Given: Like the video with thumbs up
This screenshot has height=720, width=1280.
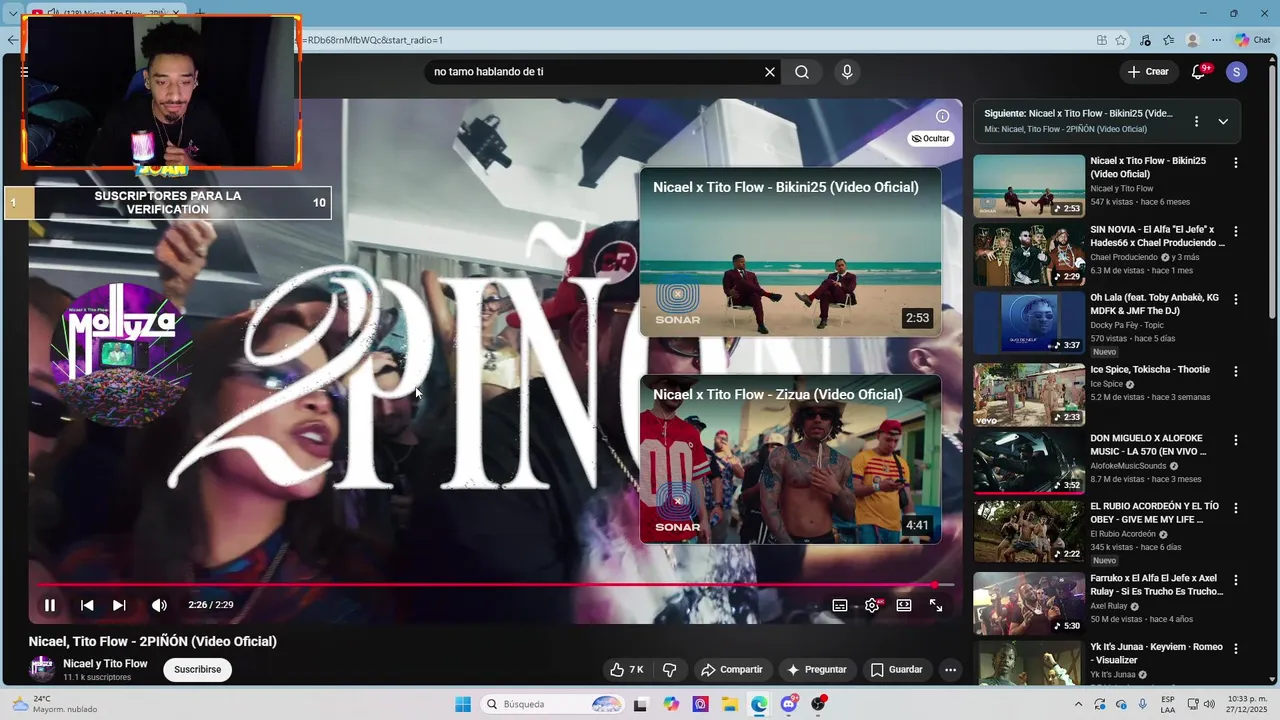Looking at the screenshot, I should point(627,670).
